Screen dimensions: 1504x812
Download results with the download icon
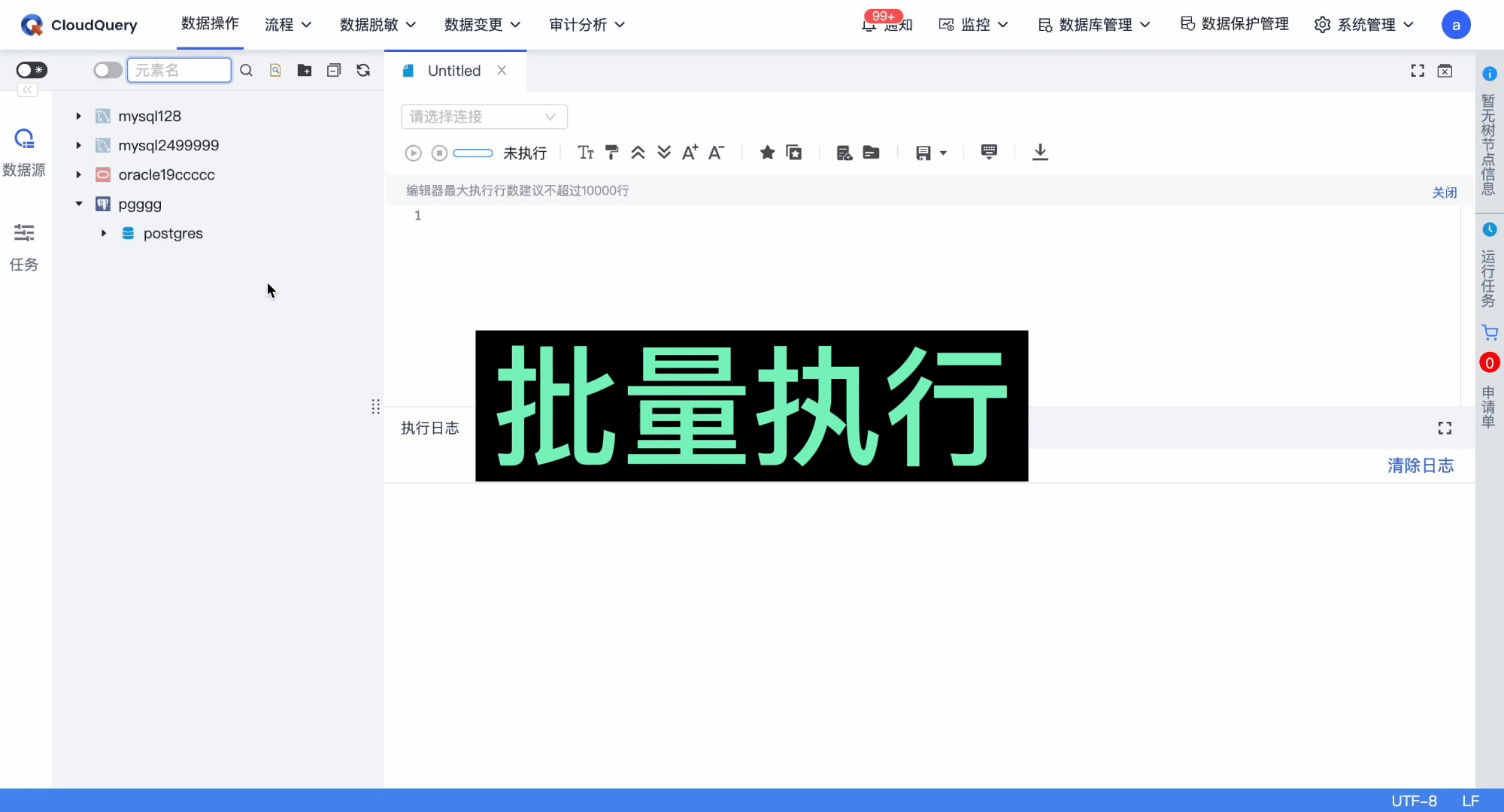(x=1040, y=152)
